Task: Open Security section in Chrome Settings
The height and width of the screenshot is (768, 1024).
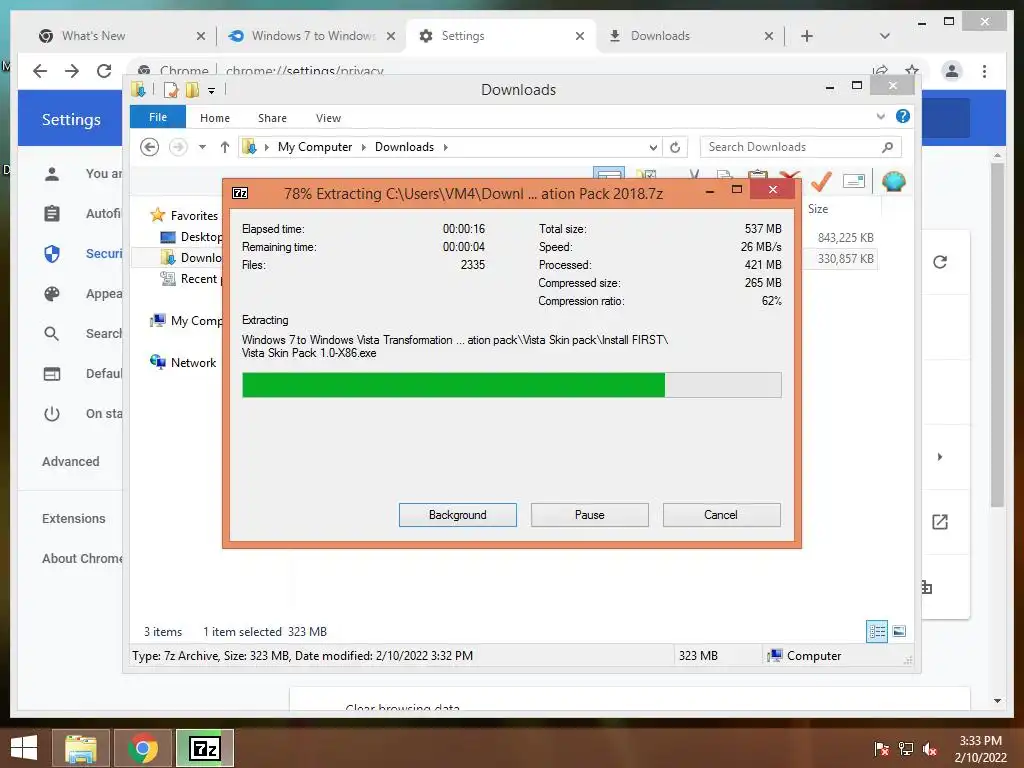Action: click(x=82, y=253)
